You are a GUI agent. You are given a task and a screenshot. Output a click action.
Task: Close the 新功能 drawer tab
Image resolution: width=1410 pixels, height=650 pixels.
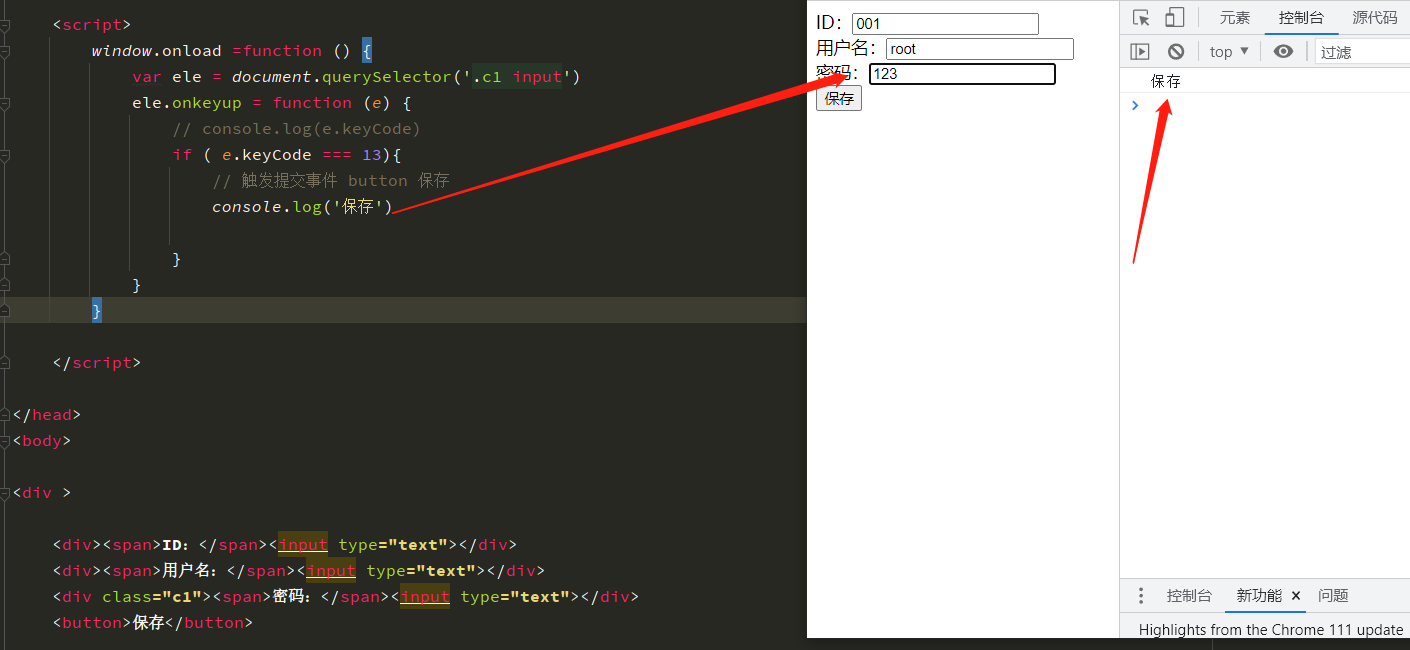(1296, 596)
